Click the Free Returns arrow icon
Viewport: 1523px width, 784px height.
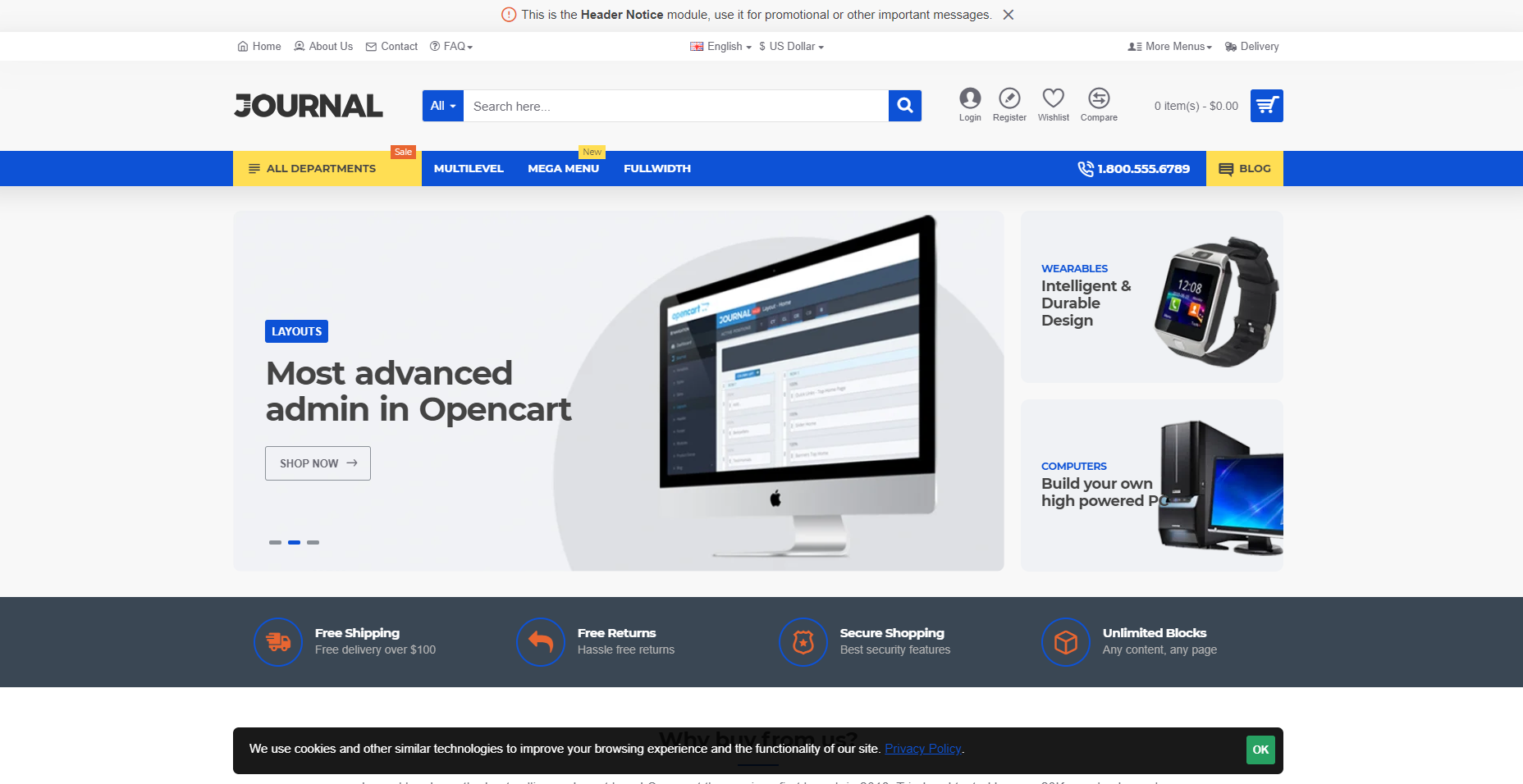[x=541, y=642]
